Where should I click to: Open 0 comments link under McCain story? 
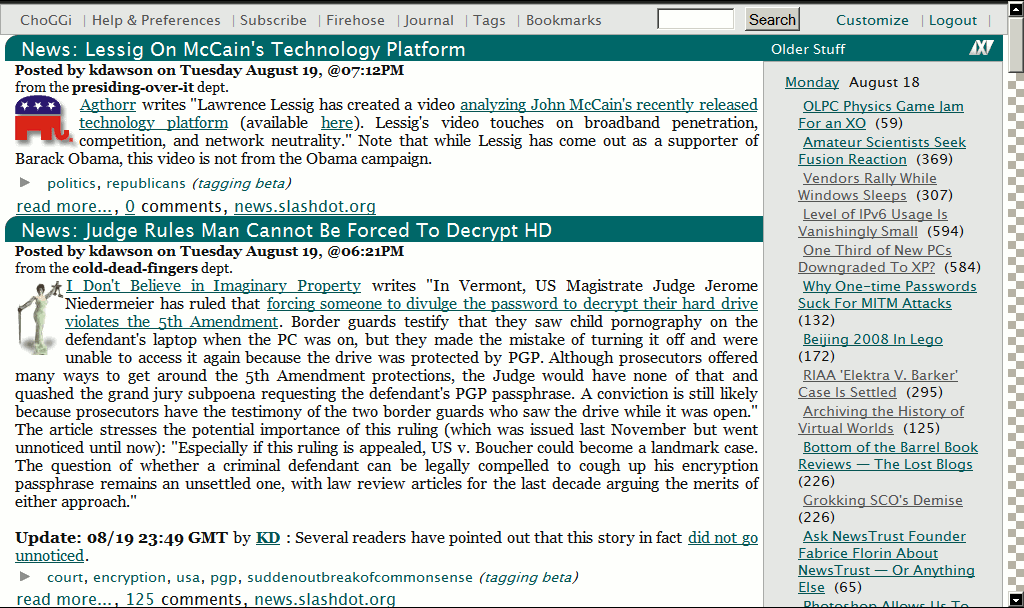tap(130, 206)
